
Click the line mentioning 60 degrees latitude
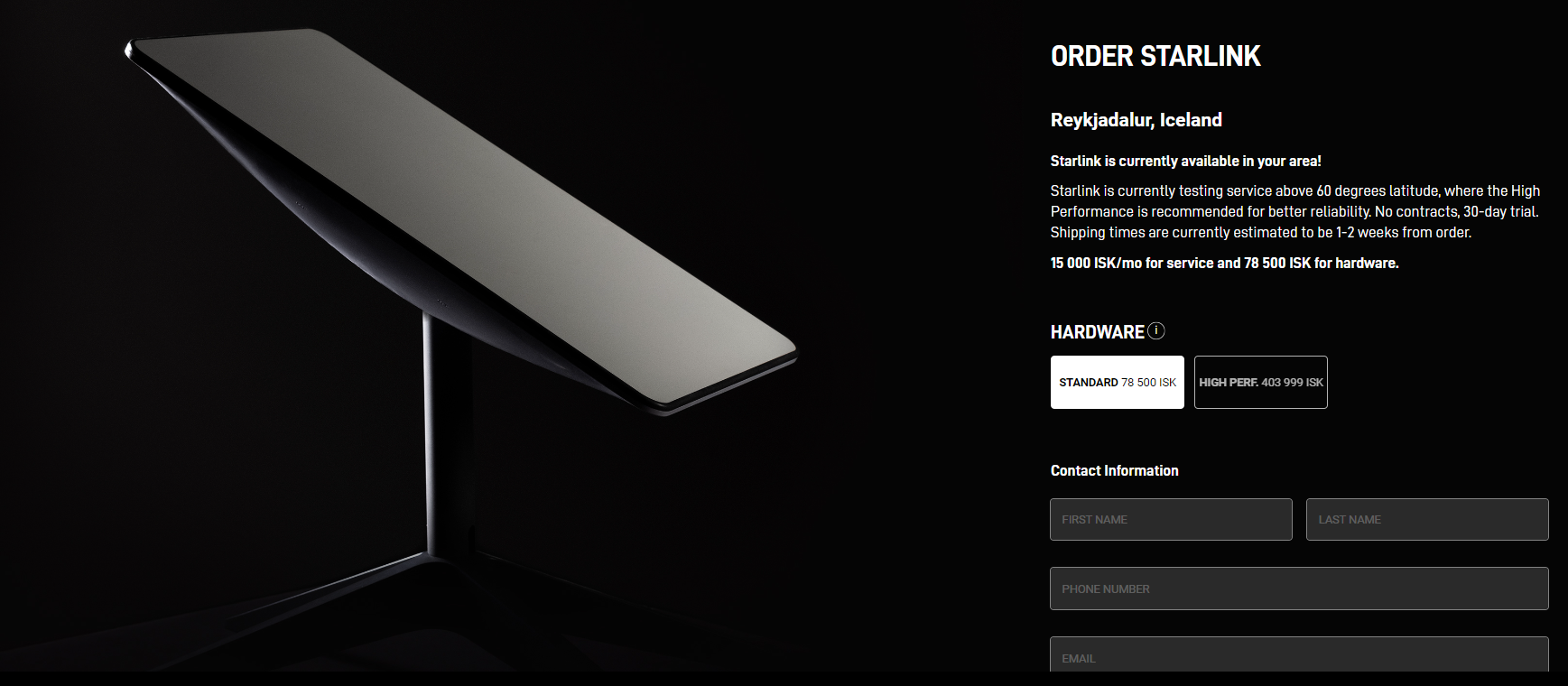pyautogui.click(x=1295, y=190)
